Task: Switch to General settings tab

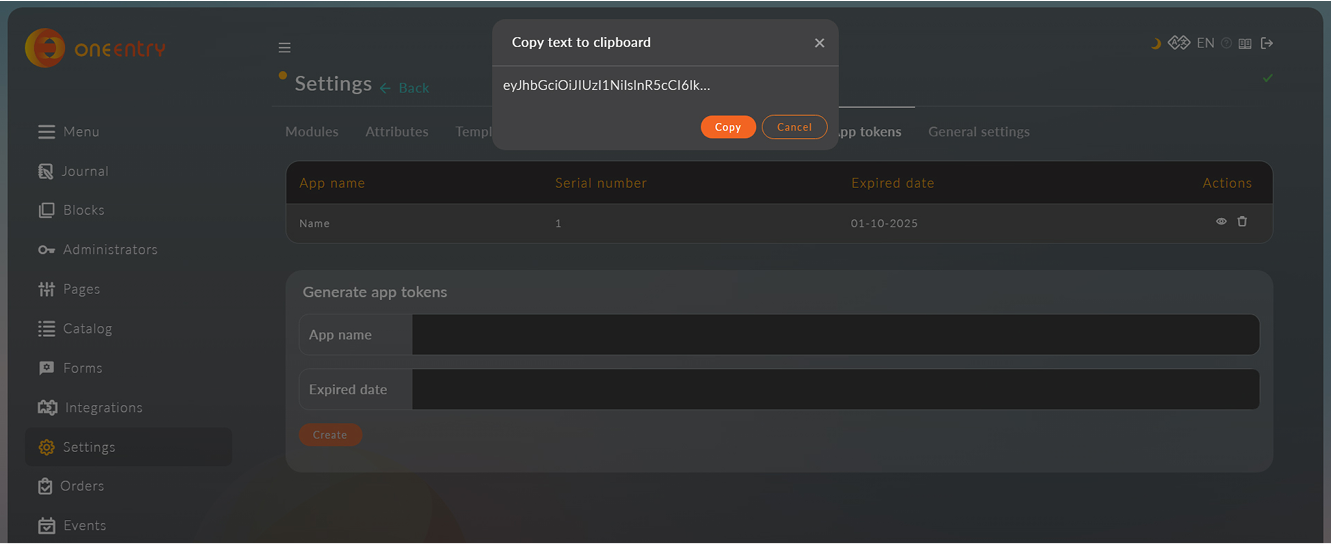Action: click(x=978, y=132)
